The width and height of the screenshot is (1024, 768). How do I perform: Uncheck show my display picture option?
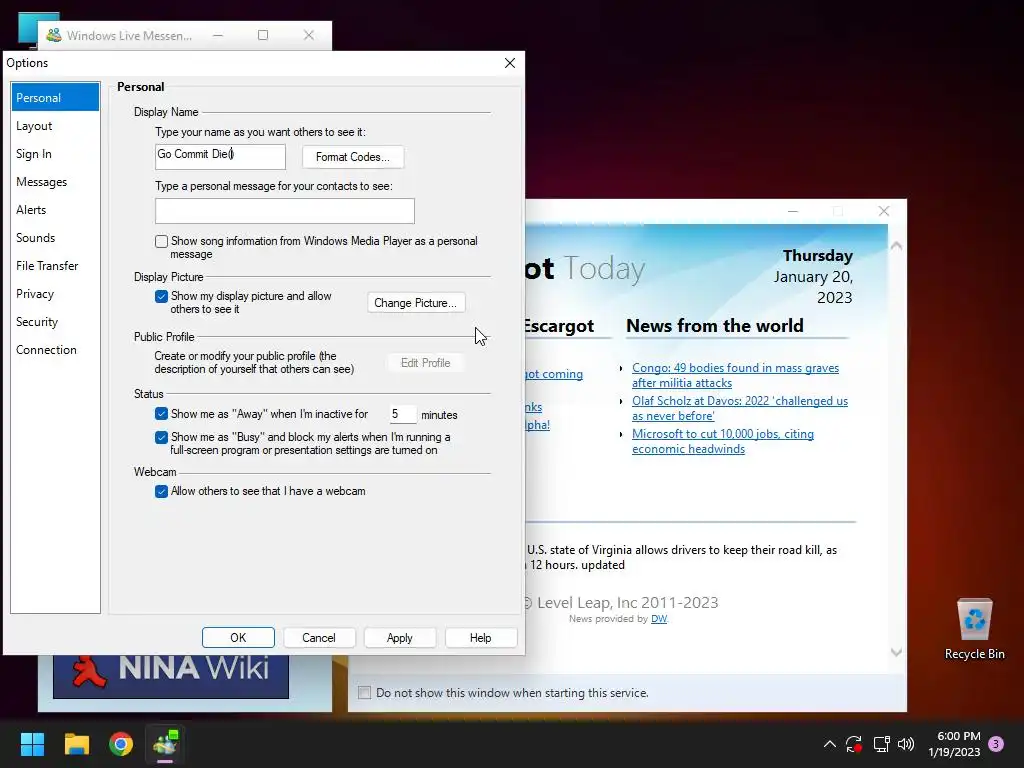click(x=161, y=296)
